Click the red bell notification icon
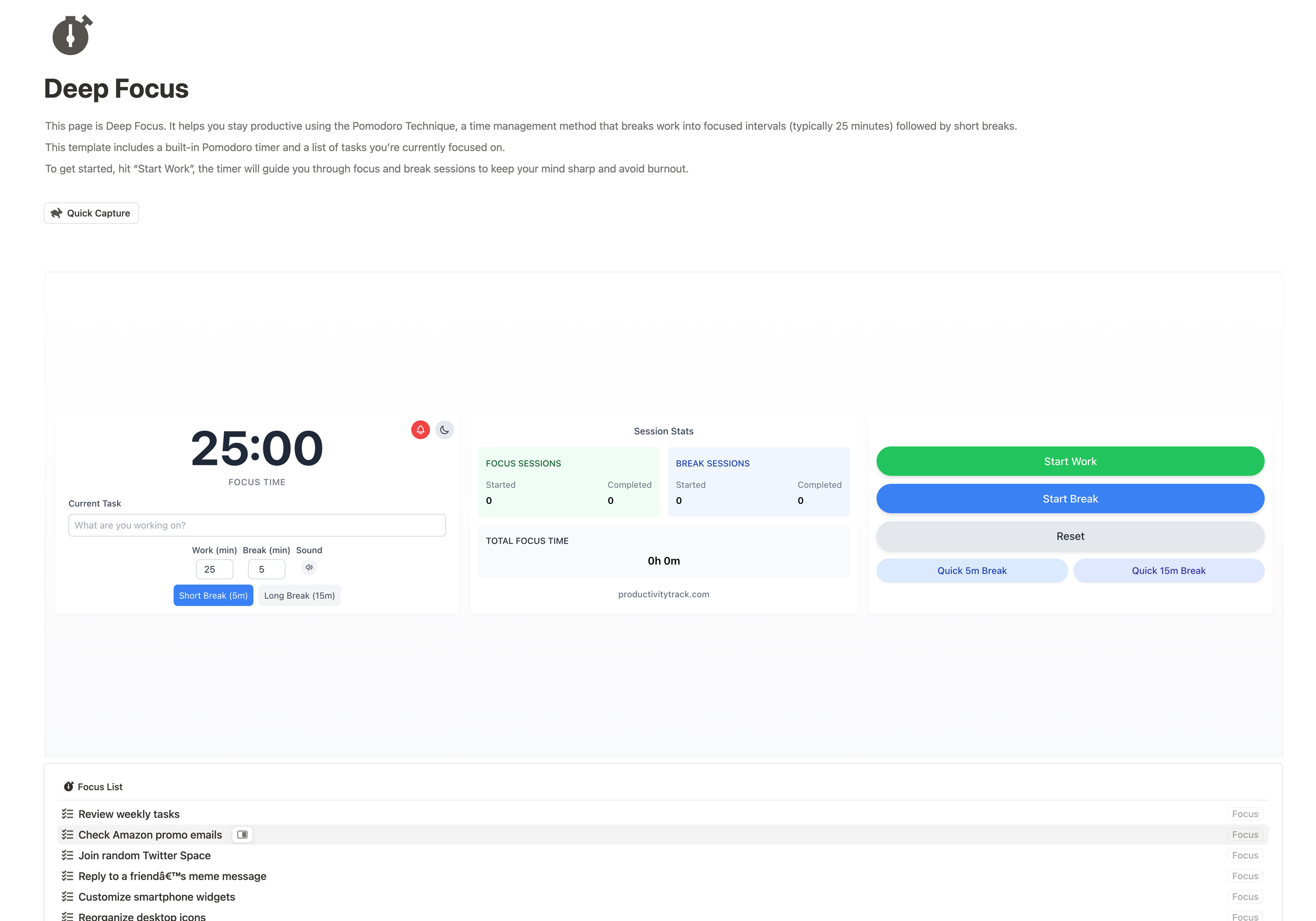 pyautogui.click(x=420, y=430)
